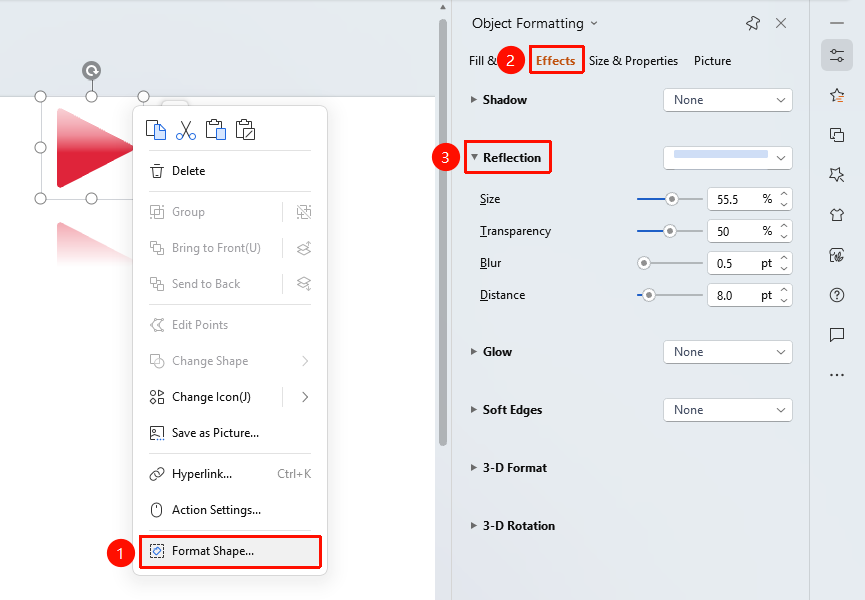Click the reflection Size slider
The height and width of the screenshot is (600, 865).
670,199
